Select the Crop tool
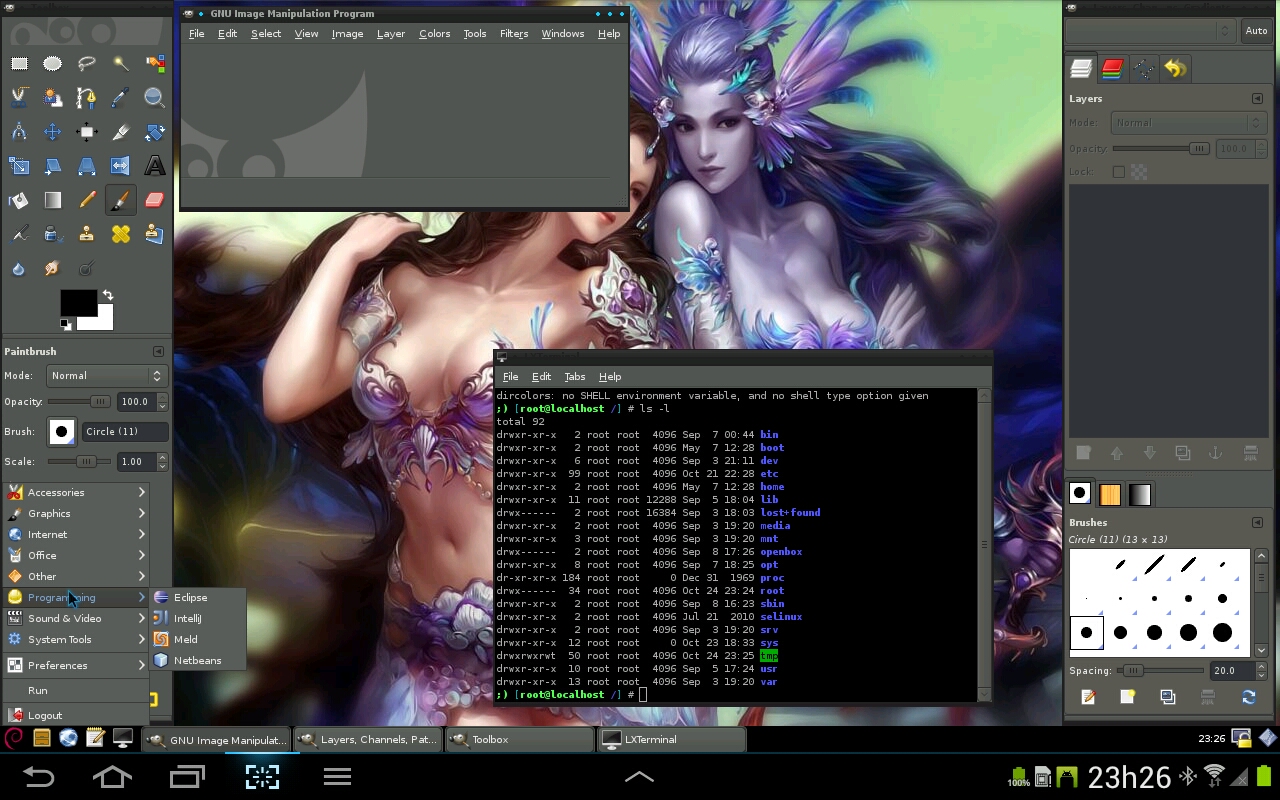 click(120, 131)
